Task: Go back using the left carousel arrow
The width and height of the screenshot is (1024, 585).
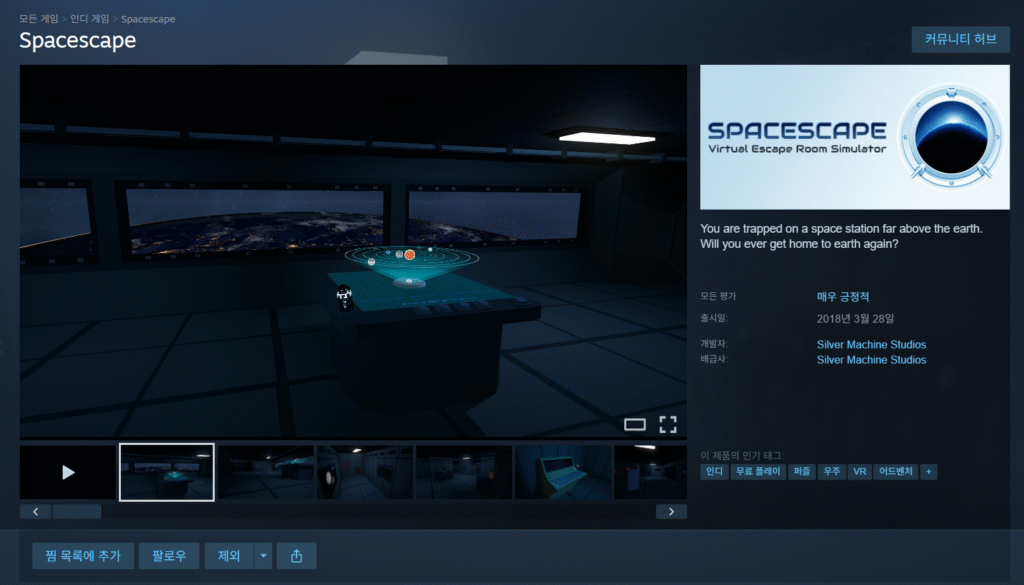Action: tap(35, 510)
